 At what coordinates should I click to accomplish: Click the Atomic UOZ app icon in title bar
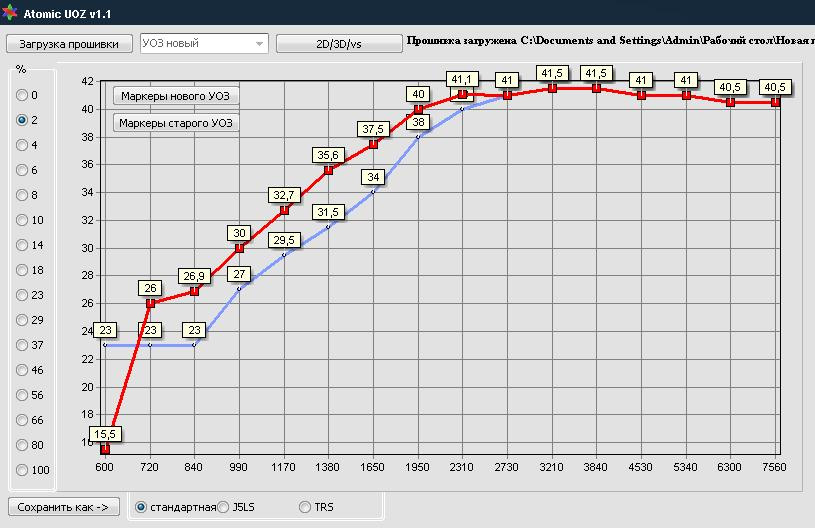click(9, 12)
